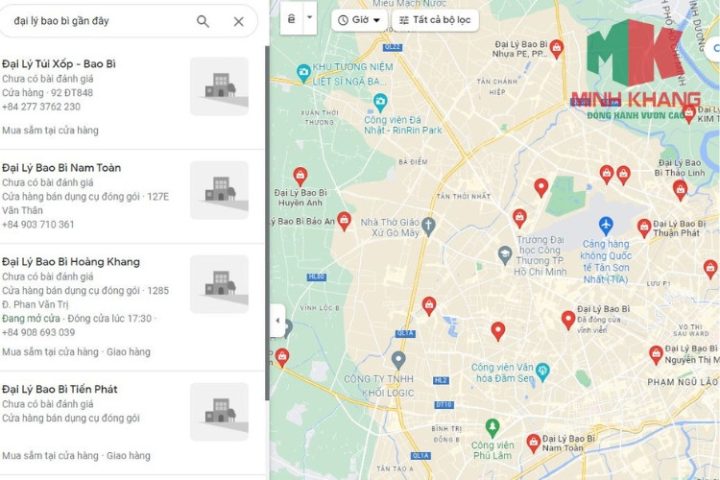Select Đại Lý Bao Bì Nhựa PE map pin
This screenshot has height=480, width=720.
[557, 48]
